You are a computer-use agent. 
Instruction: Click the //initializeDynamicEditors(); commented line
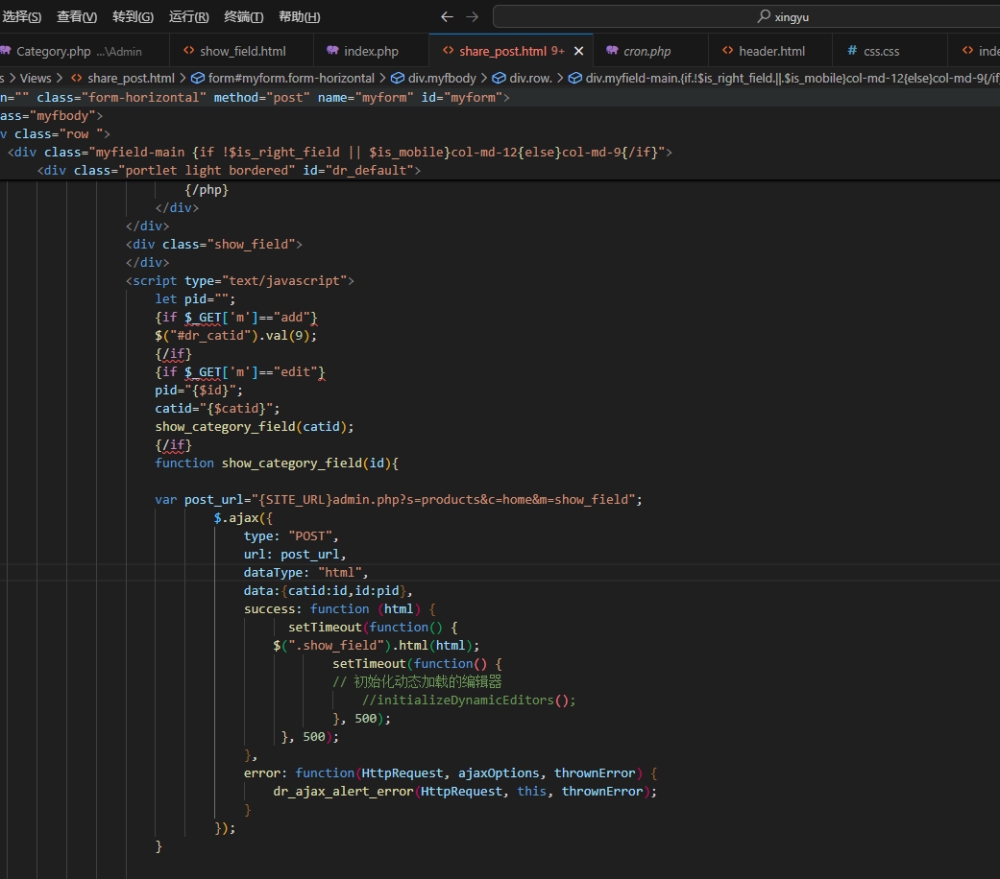tap(469, 700)
